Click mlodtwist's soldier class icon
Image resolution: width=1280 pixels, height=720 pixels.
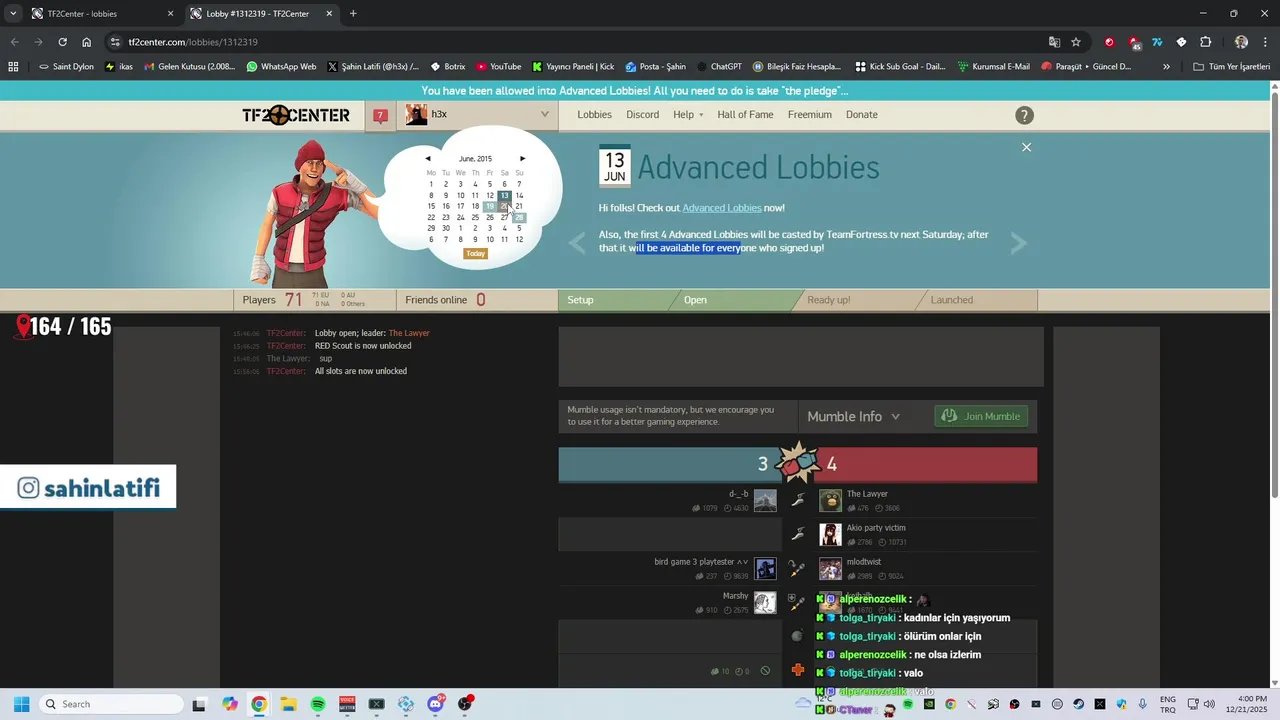tap(797, 569)
